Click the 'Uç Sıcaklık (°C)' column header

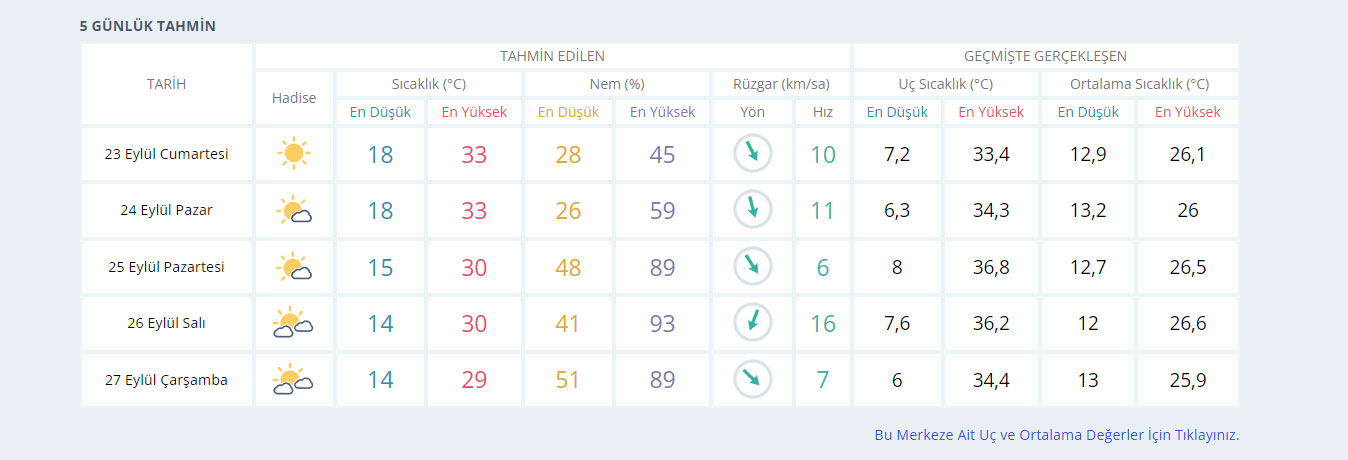click(x=945, y=84)
